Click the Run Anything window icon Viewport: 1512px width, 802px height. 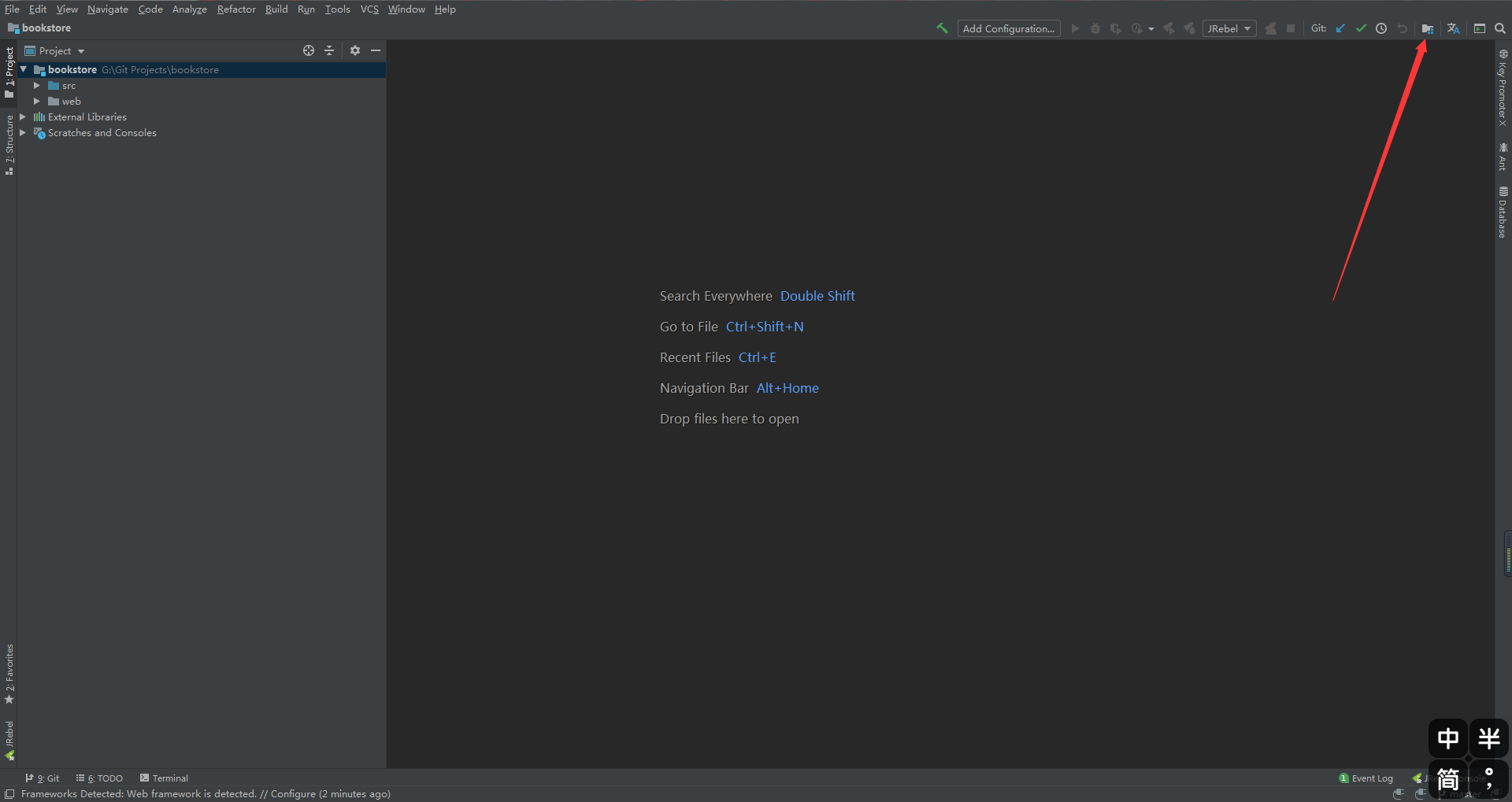tap(1480, 28)
